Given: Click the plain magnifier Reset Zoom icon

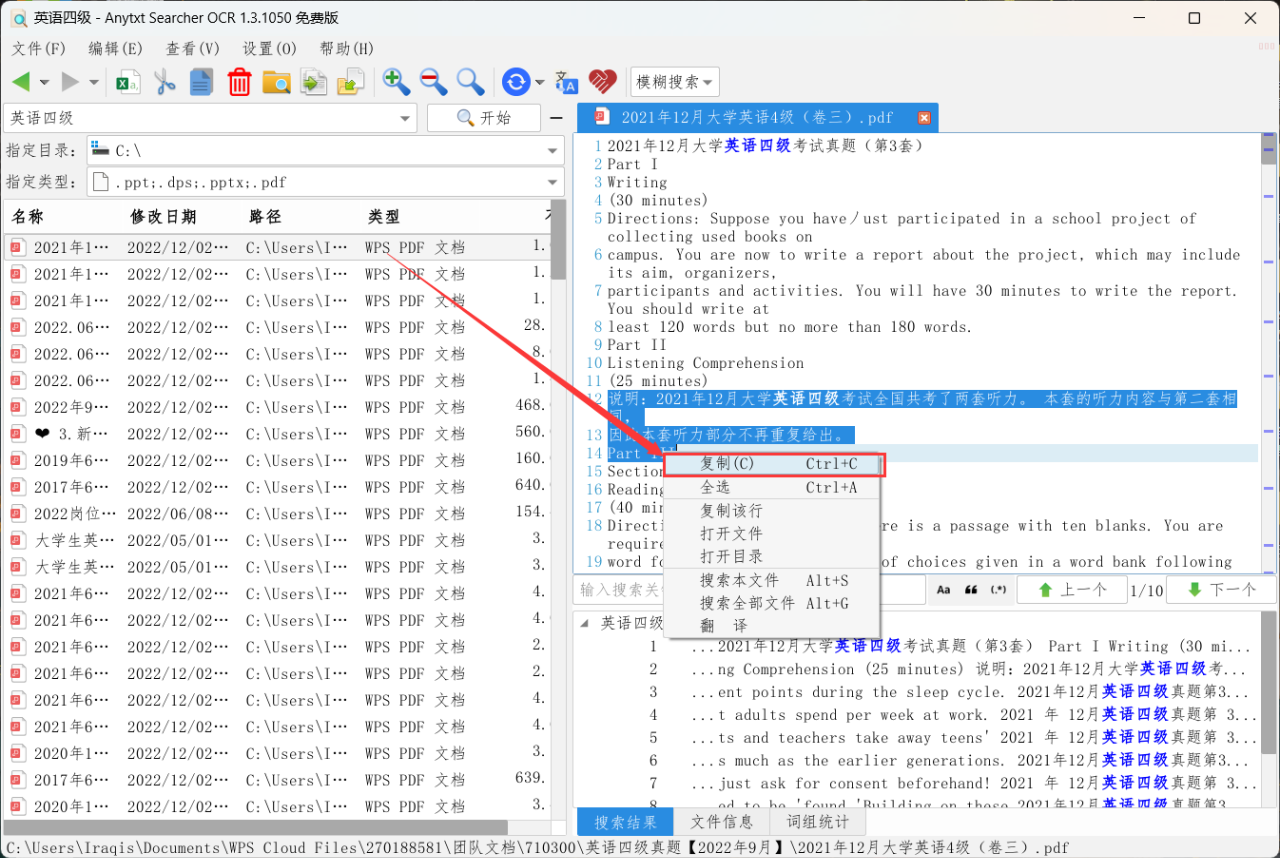Looking at the screenshot, I should click(470, 82).
